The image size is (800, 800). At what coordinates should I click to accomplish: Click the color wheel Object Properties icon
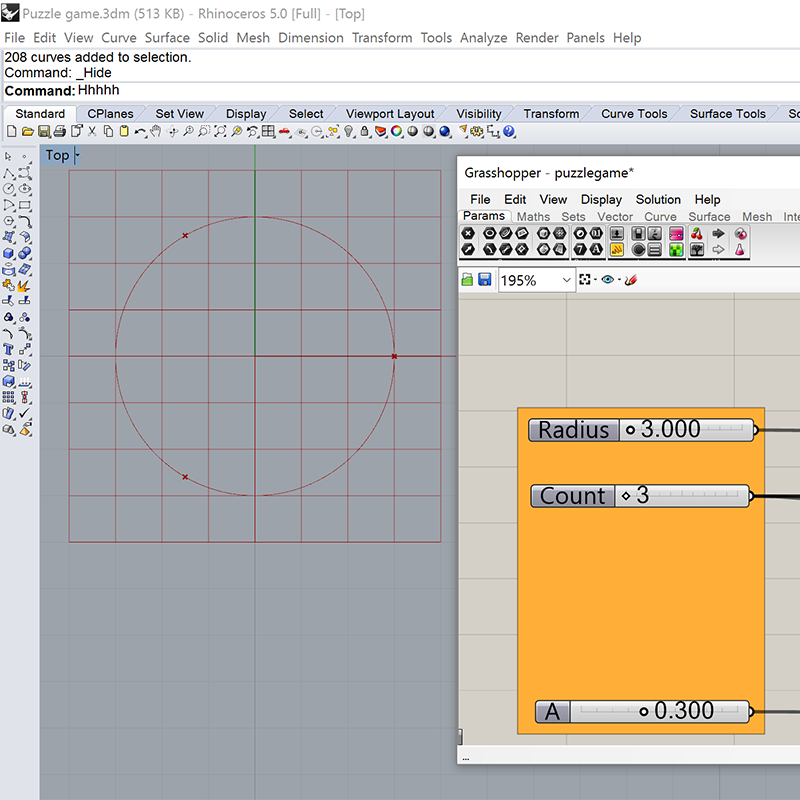[396, 132]
